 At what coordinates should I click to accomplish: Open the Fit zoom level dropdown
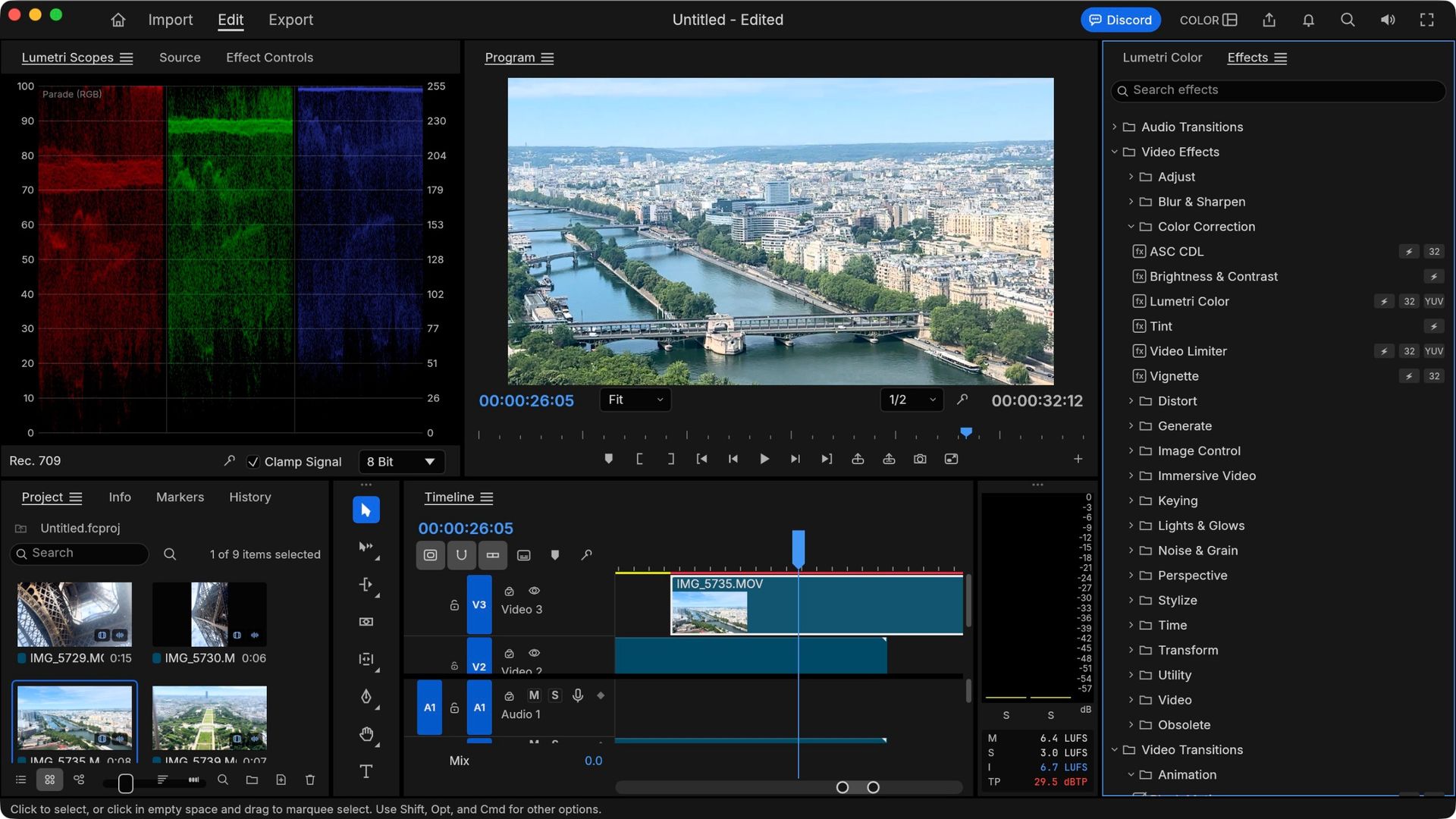(x=635, y=400)
